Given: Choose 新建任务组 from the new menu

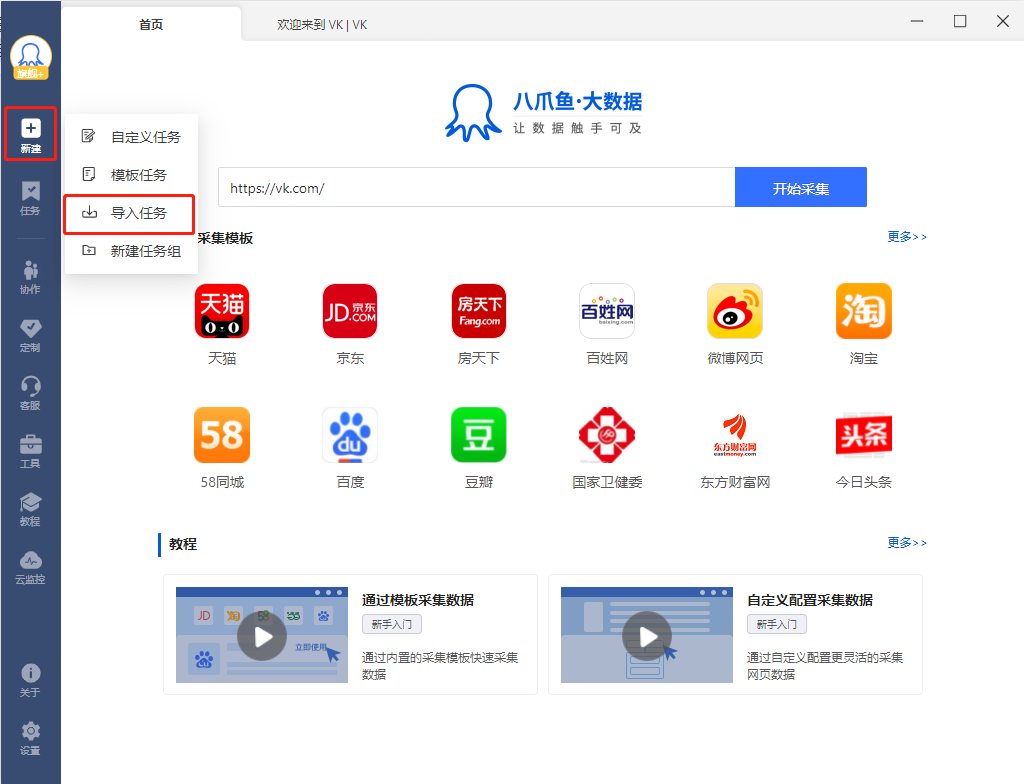Looking at the screenshot, I should pyautogui.click(x=131, y=251).
